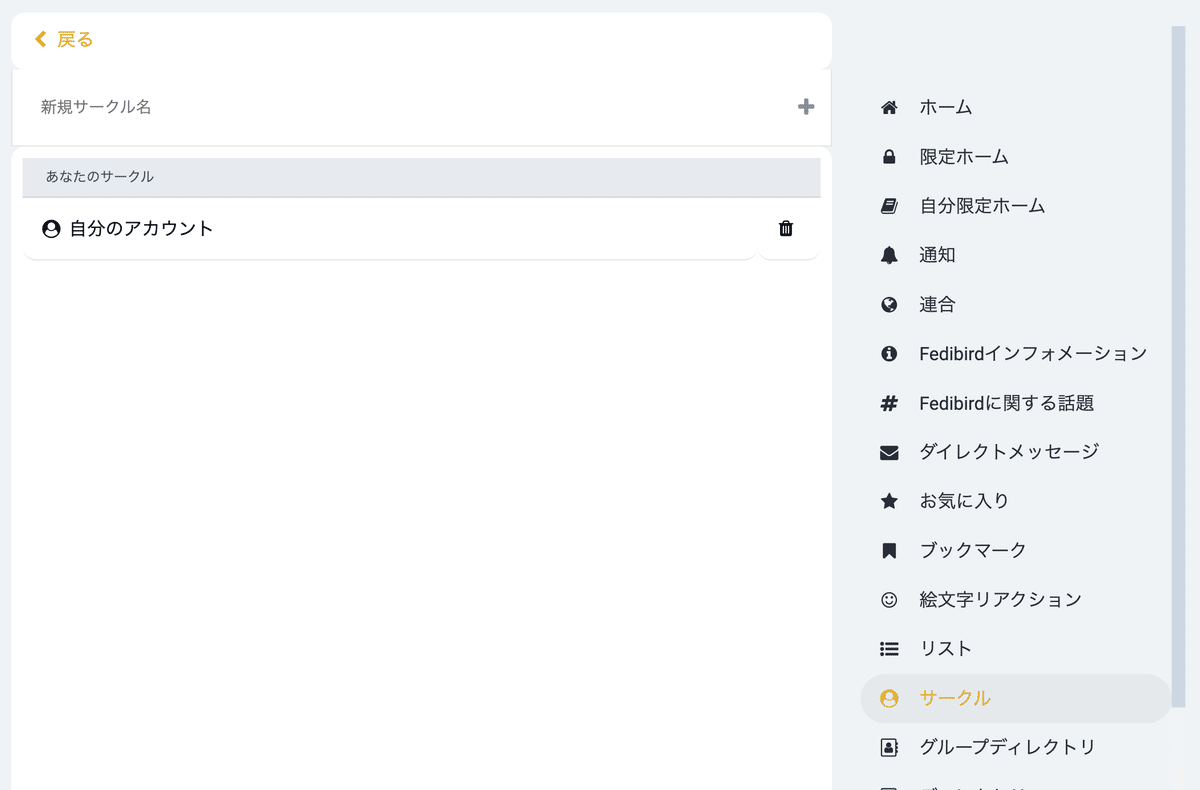This screenshot has height=790, width=1200.
Task: Click the star favorites icon
Action: [889, 501]
